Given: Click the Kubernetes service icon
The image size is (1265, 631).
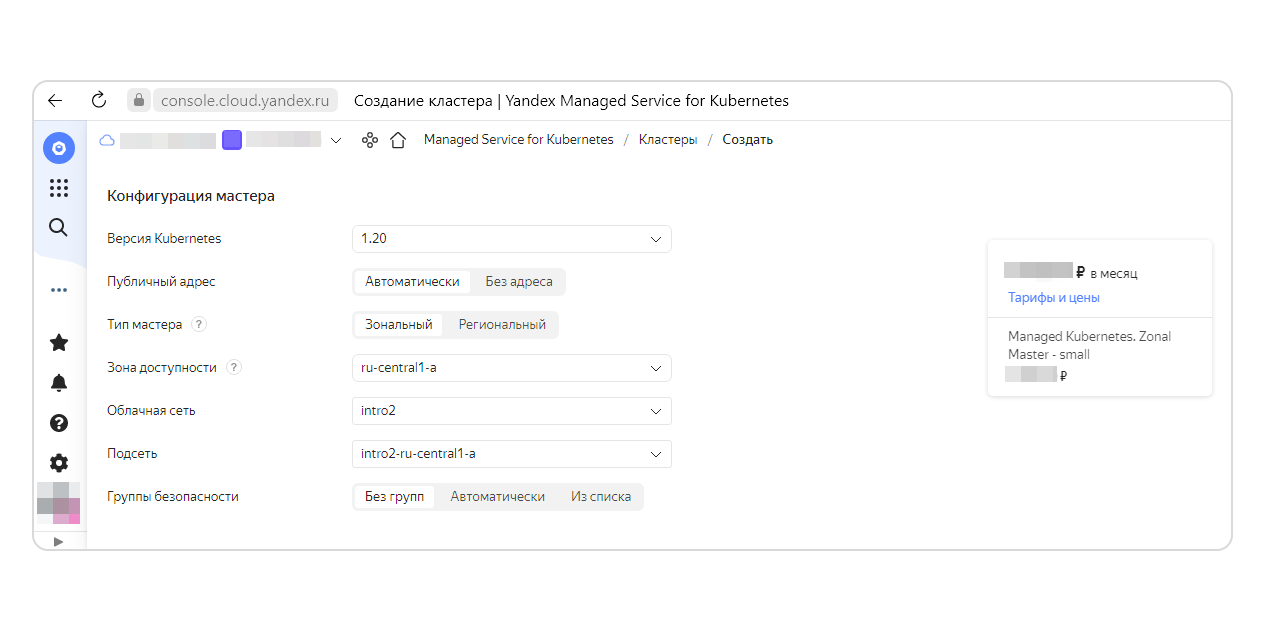Looking at the screenshot, I should [370, 140].
